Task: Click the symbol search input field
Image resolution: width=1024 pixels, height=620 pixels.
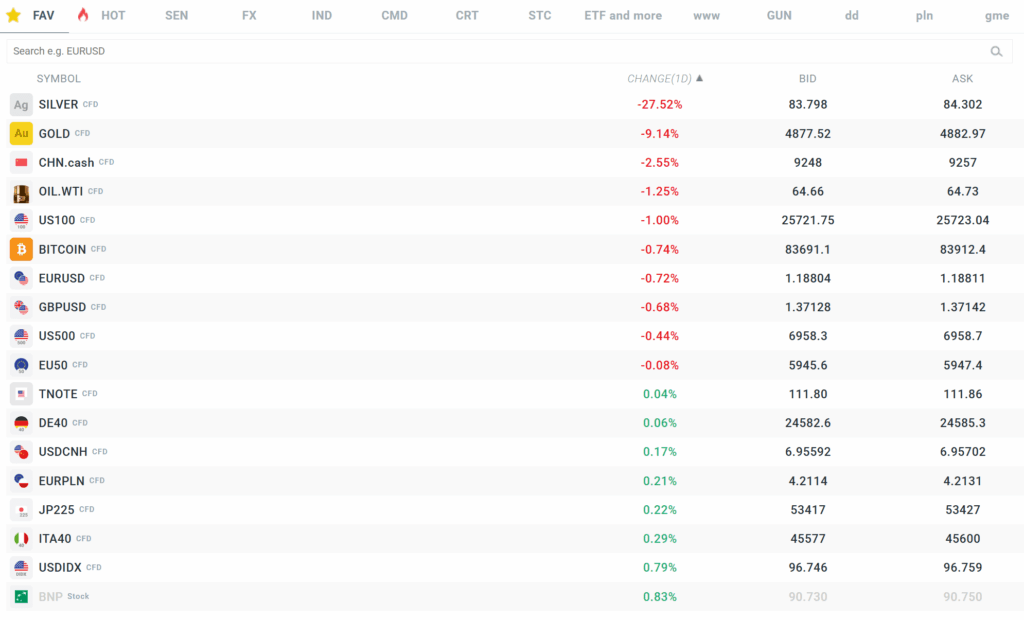Action: 490,52
